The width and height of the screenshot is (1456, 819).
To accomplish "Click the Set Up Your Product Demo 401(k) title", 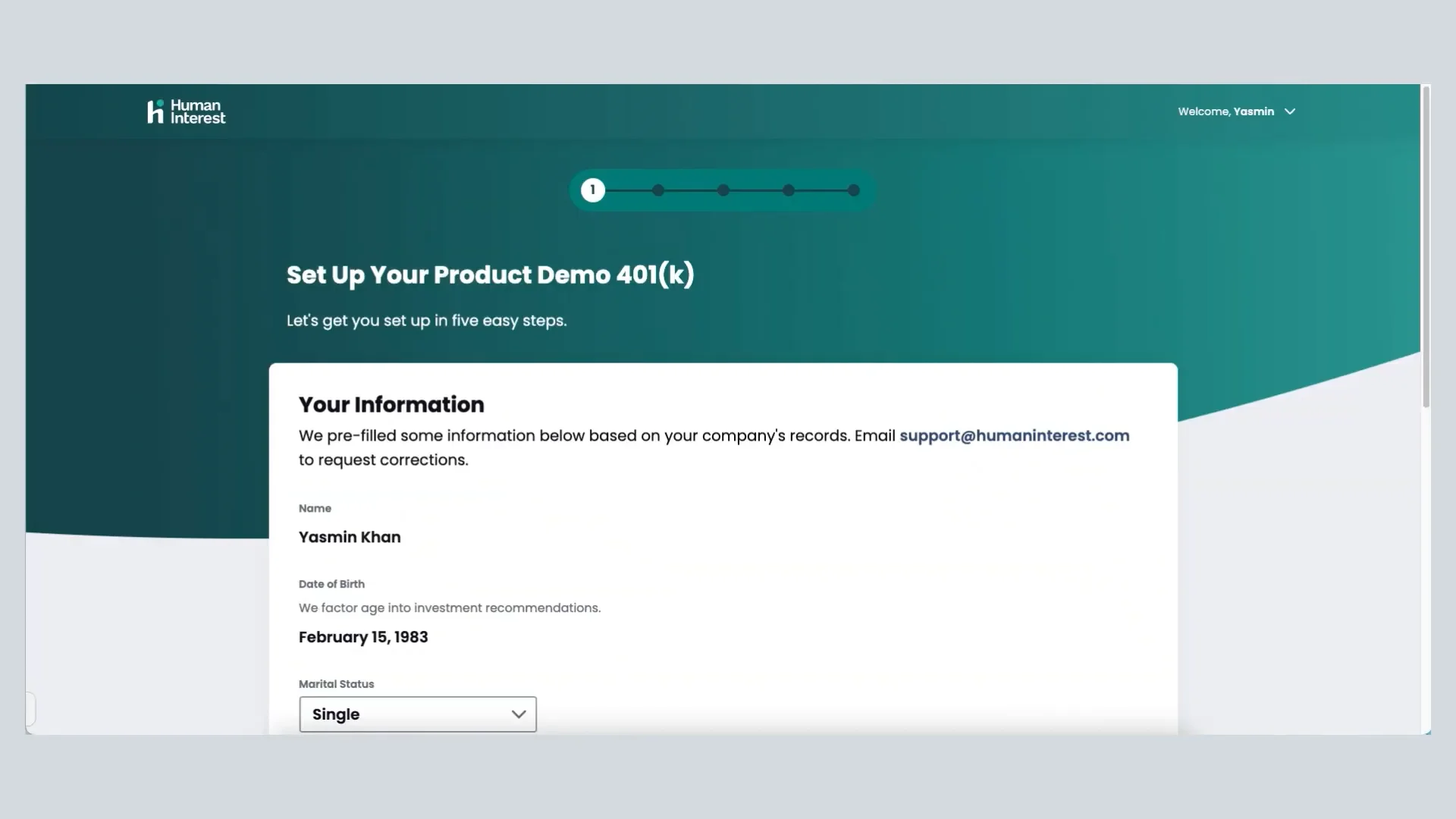I will click(491, 275).
